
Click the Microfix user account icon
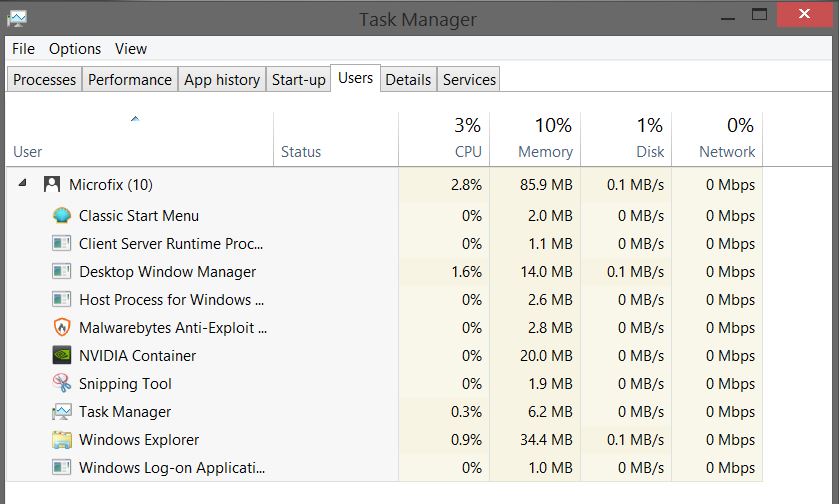52,185
